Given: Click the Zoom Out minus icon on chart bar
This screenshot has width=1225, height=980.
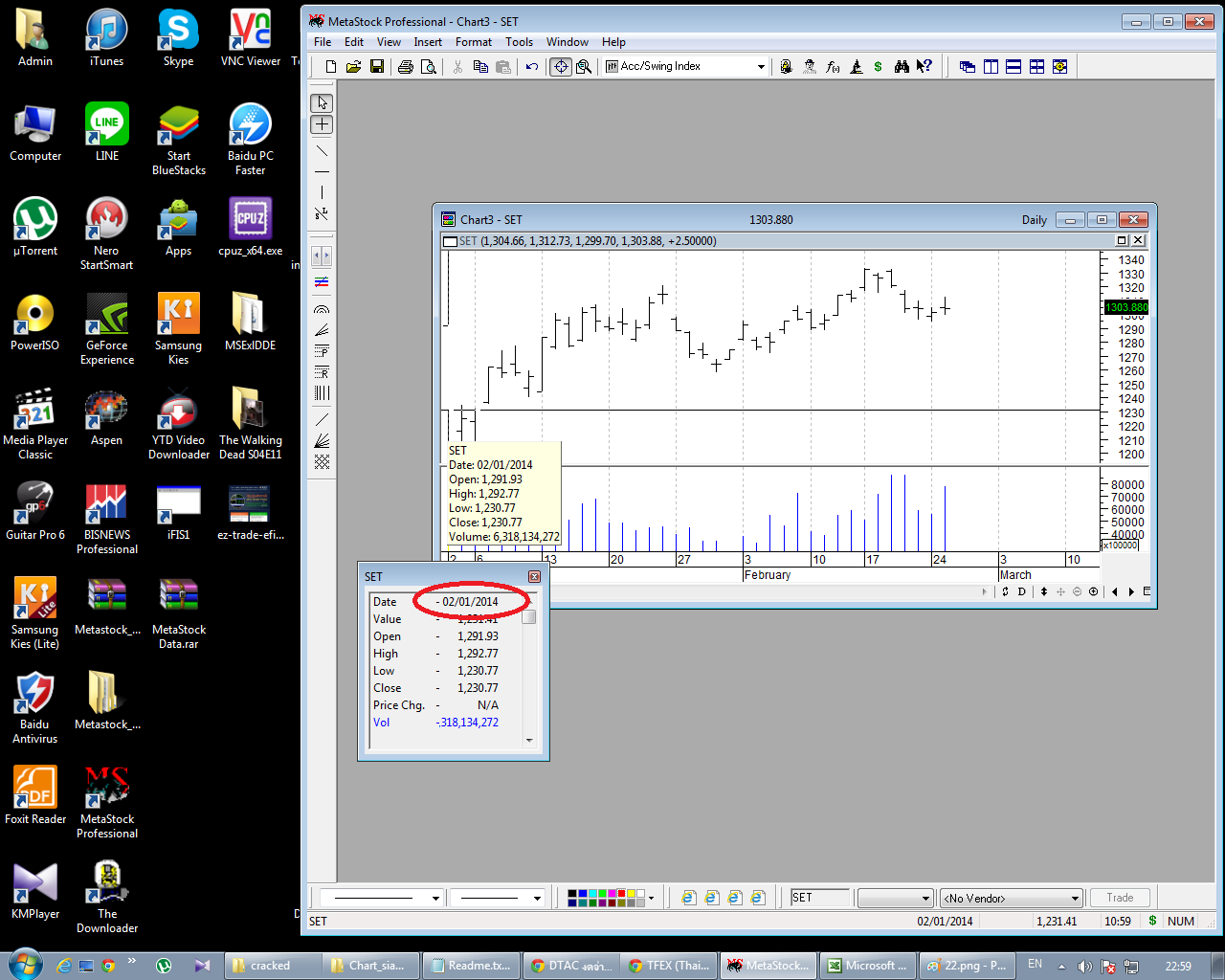Looking at the screenshot, I should [x=1078, y=591].
